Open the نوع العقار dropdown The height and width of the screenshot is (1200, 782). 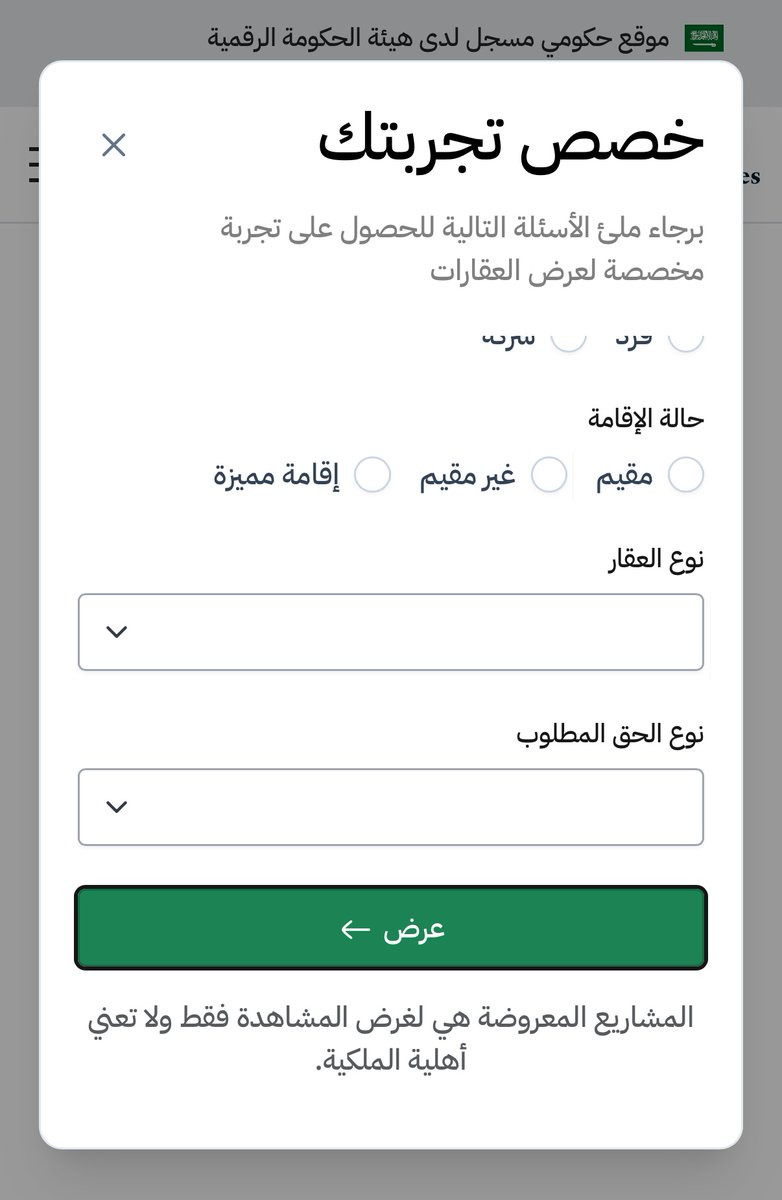click(x=391, y=632)
